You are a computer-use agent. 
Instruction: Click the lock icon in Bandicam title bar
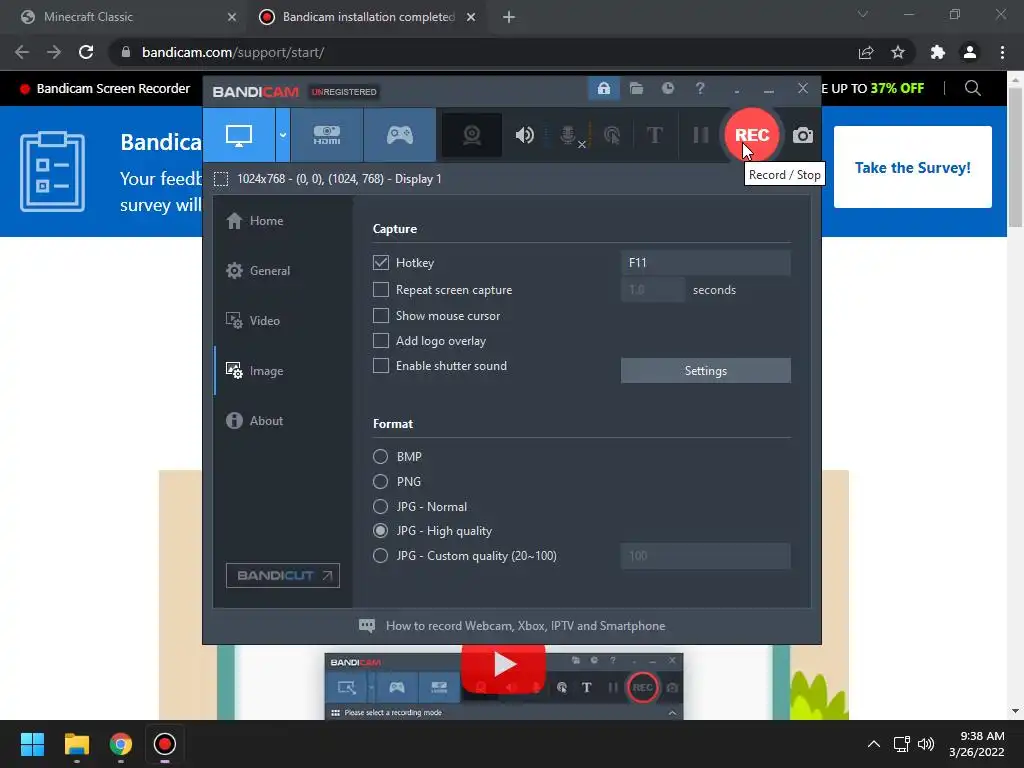(604, 88)
